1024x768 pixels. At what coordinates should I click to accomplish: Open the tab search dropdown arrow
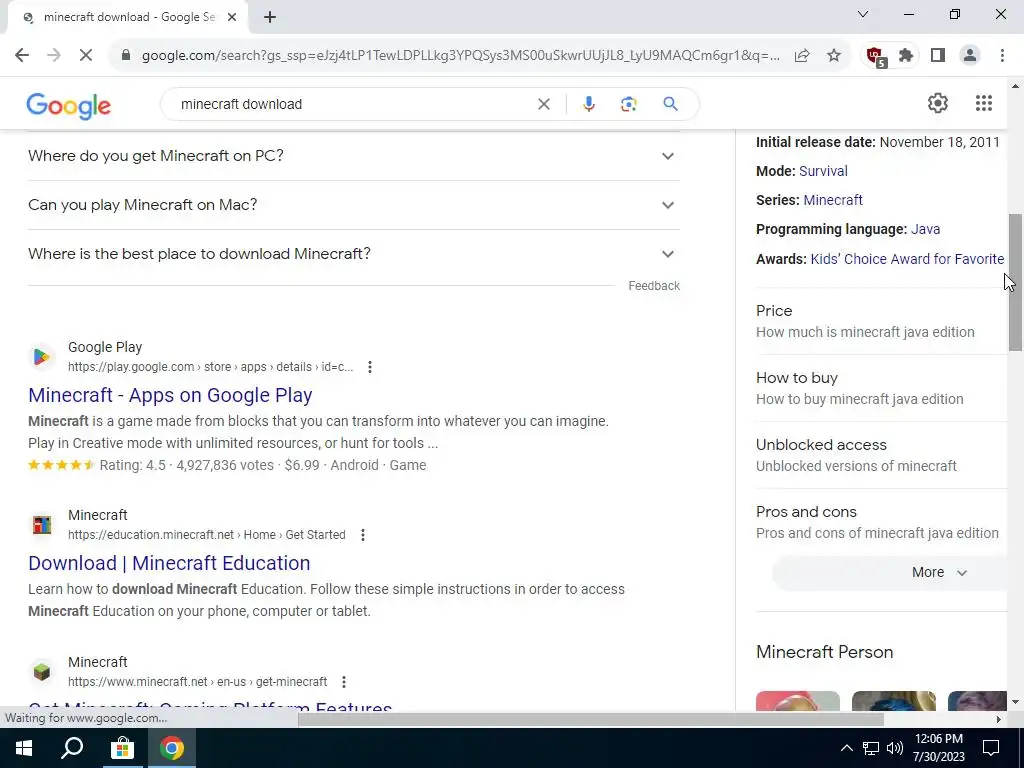coord(863,14)
